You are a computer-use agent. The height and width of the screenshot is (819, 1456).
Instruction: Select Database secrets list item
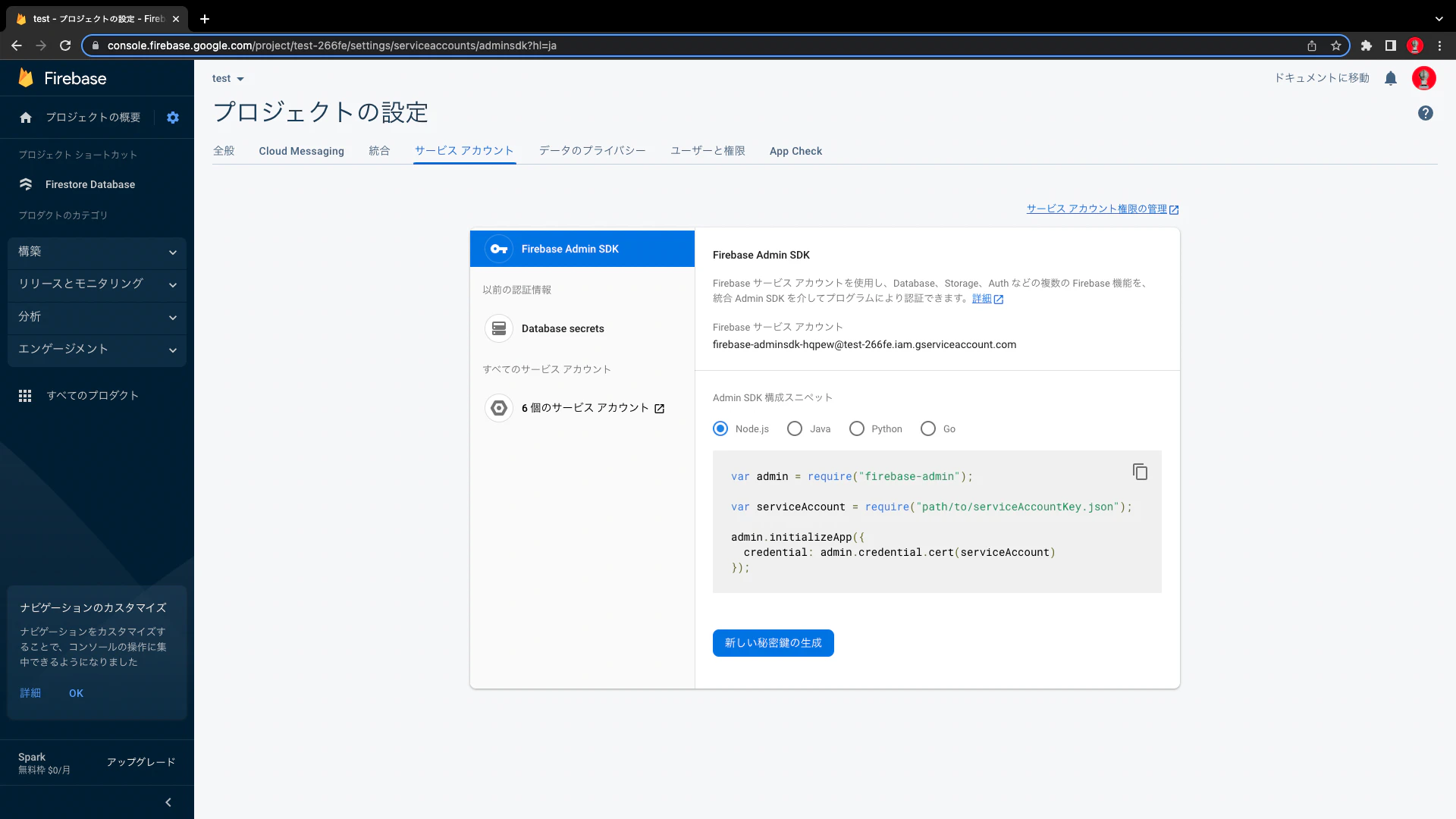[582, 328]
